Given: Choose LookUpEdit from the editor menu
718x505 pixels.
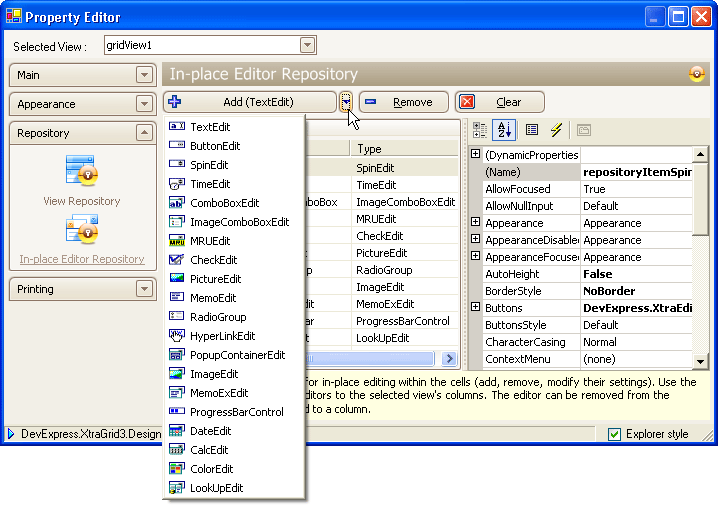Looking at the screenshot, I should click(x=234, y=488).
